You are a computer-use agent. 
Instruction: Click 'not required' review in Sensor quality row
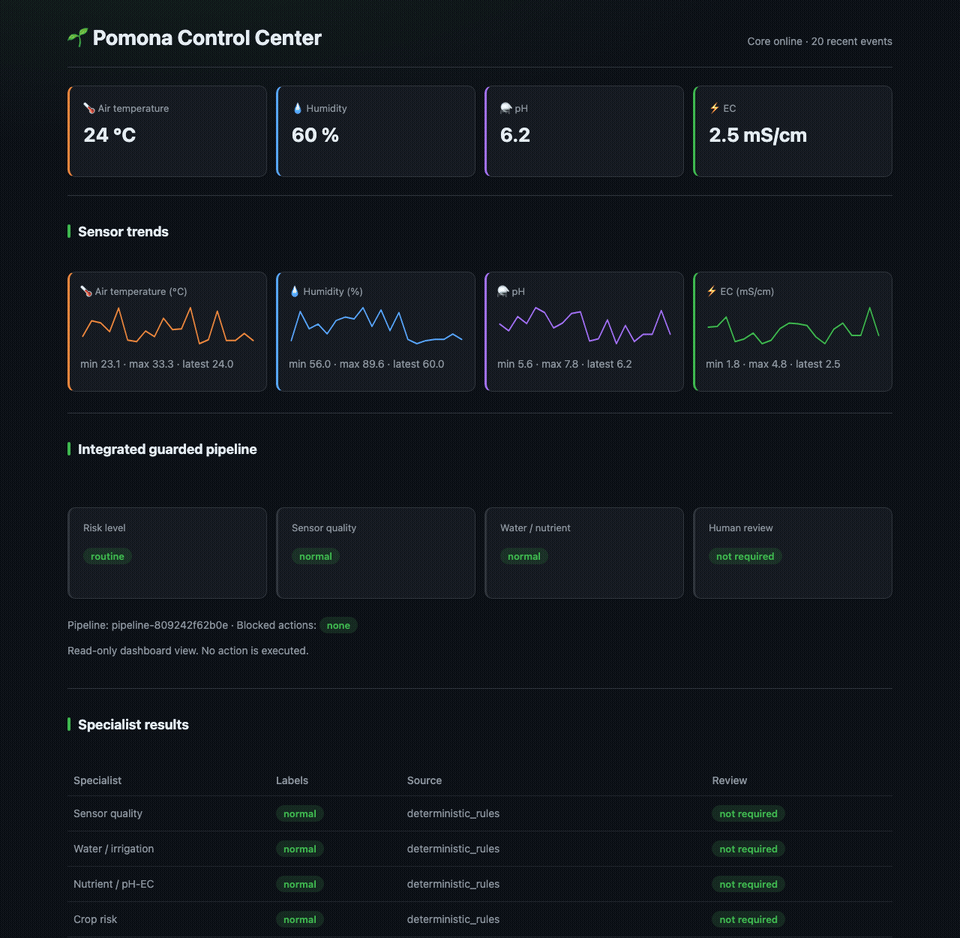click(x=748, y=814)
